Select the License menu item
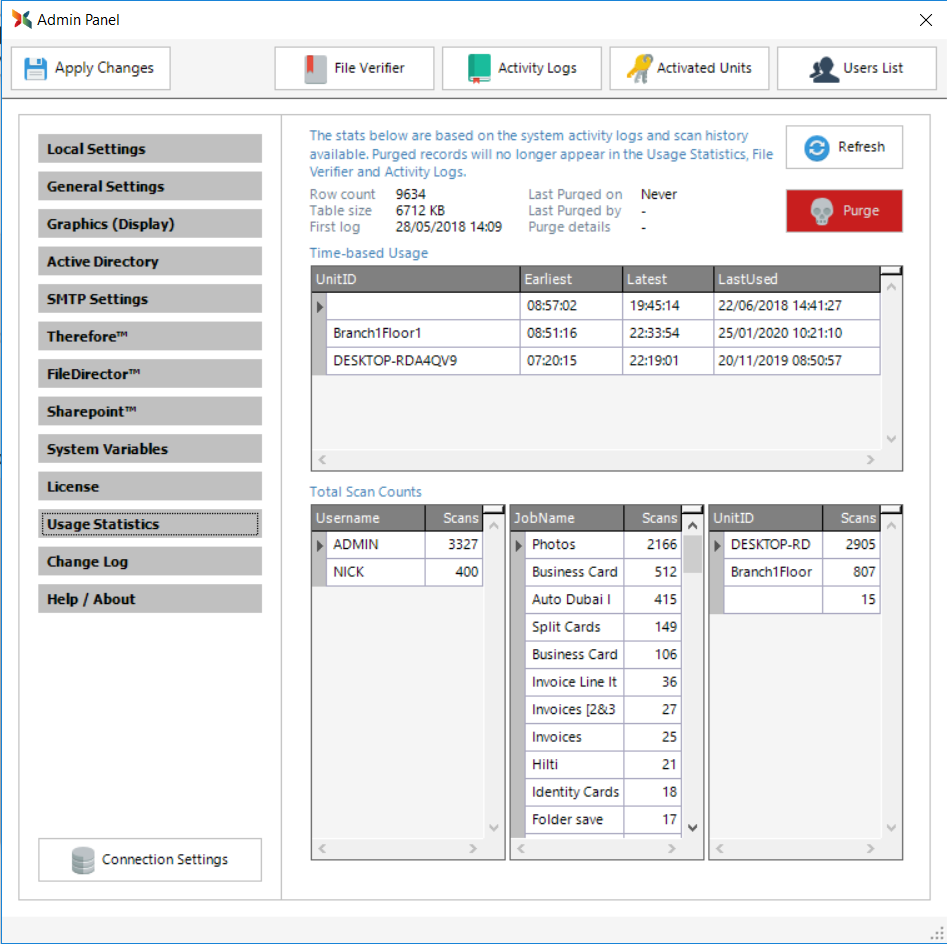Viewport: 947px width, 944px height. pyautogui.click(x=150, y=487)
